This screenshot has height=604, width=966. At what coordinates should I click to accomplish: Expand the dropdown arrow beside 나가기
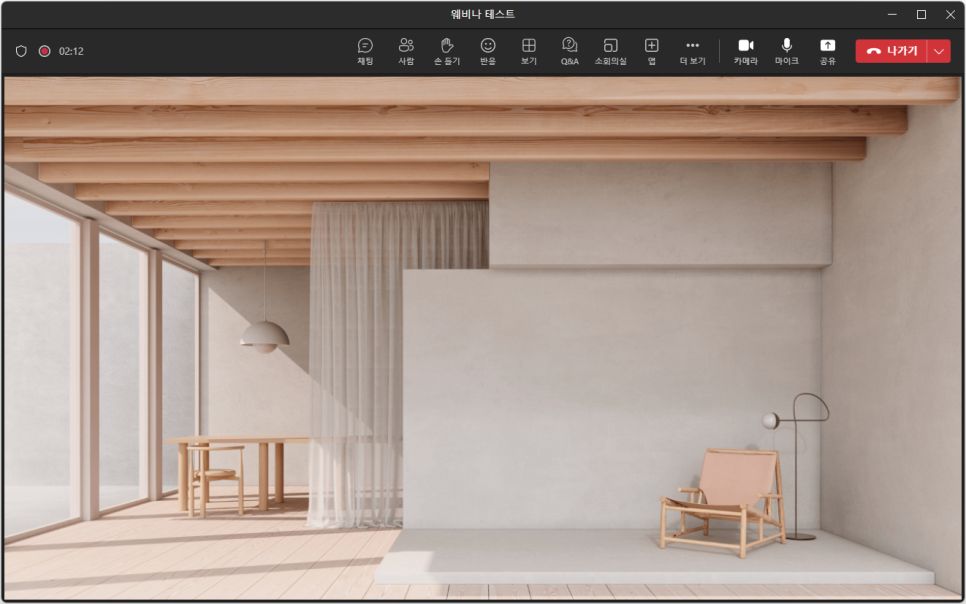pyautogui.click(x=939, y=51)
